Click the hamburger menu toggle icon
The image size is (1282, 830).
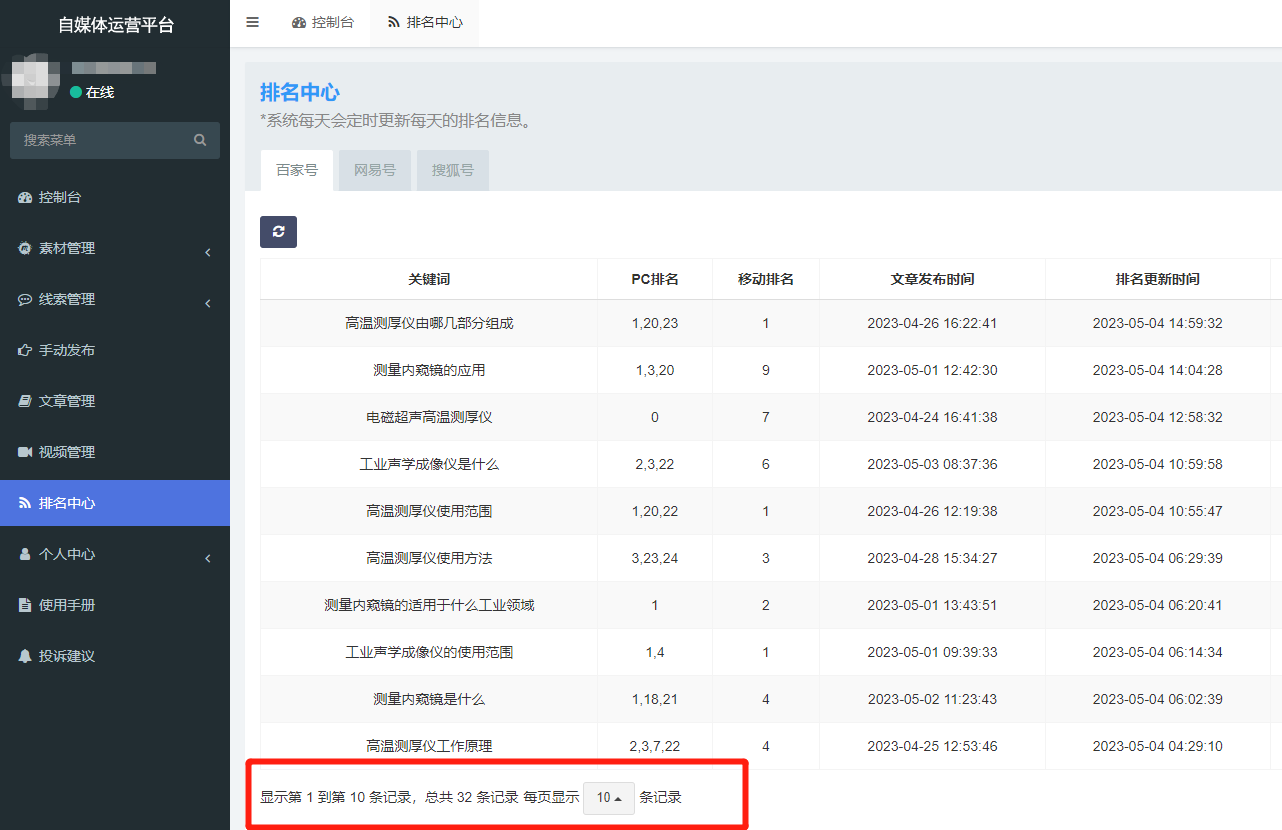(252, 22)
